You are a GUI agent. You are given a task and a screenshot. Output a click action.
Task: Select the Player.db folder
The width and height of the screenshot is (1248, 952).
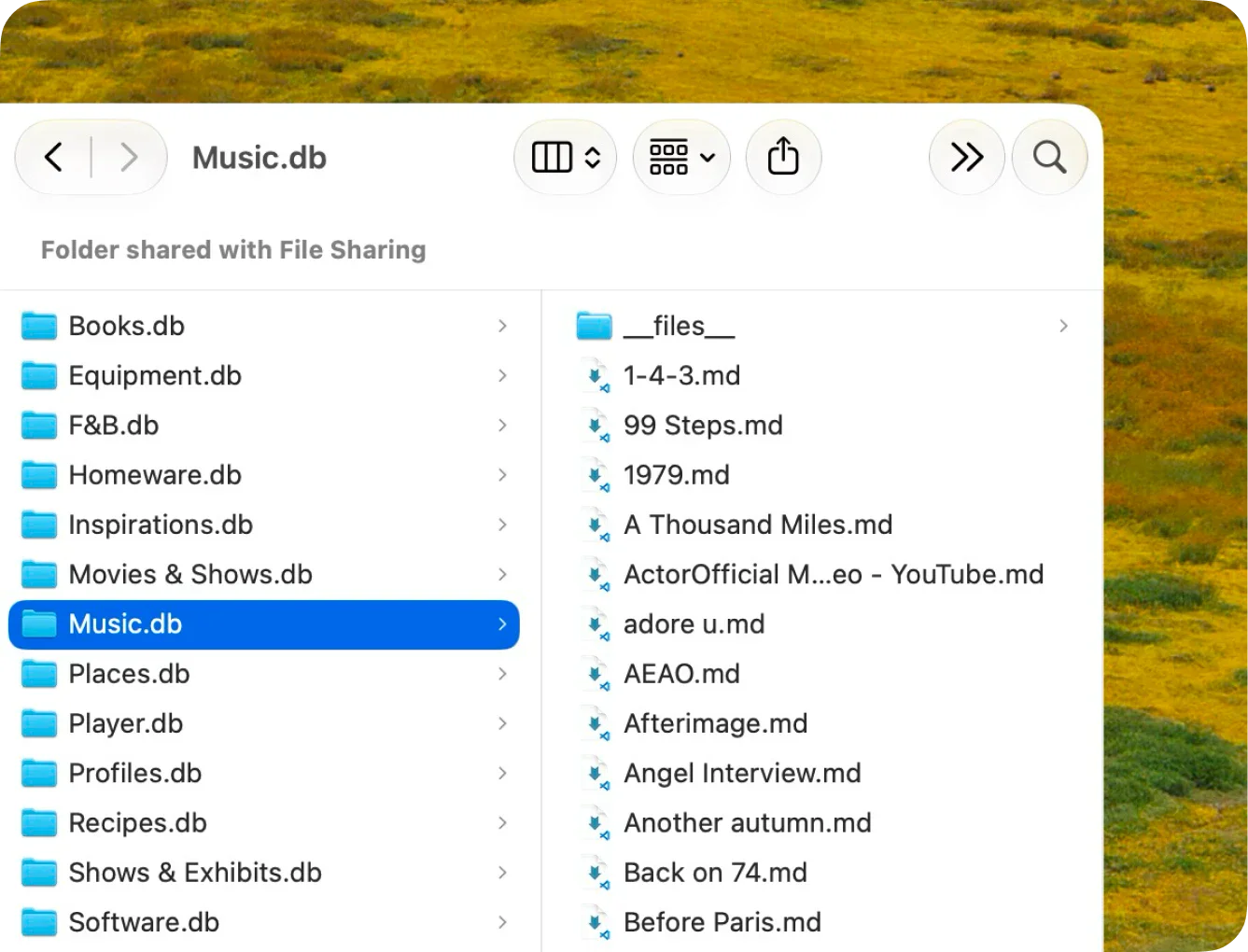[x=264, y=723]
